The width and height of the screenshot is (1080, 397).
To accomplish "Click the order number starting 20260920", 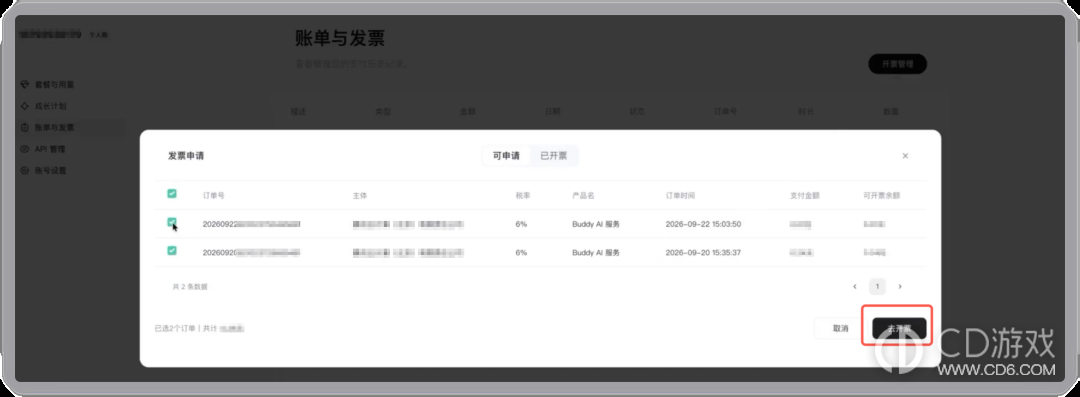I will (x=251, y=253).
